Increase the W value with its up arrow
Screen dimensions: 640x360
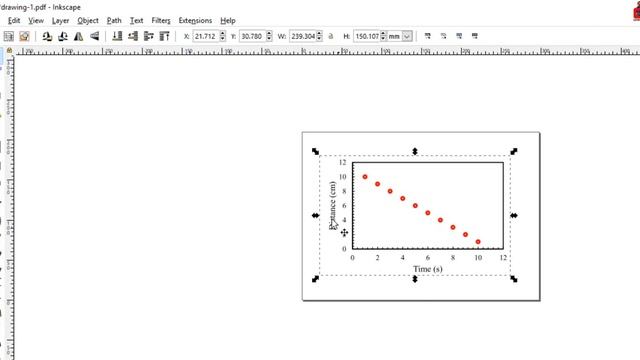[x=320, y=33]
